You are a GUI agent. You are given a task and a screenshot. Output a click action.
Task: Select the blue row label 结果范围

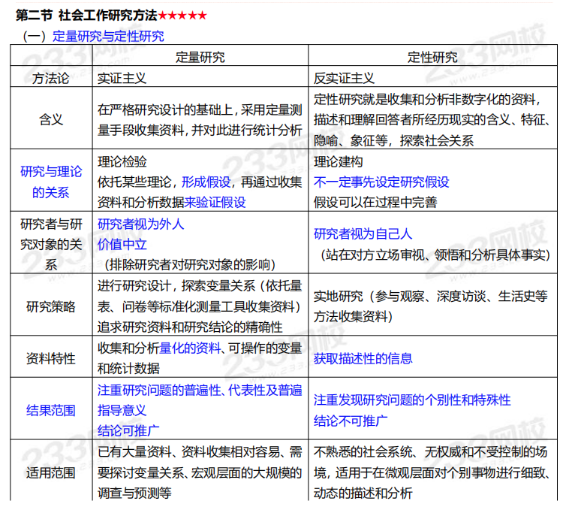coord(51,410)
